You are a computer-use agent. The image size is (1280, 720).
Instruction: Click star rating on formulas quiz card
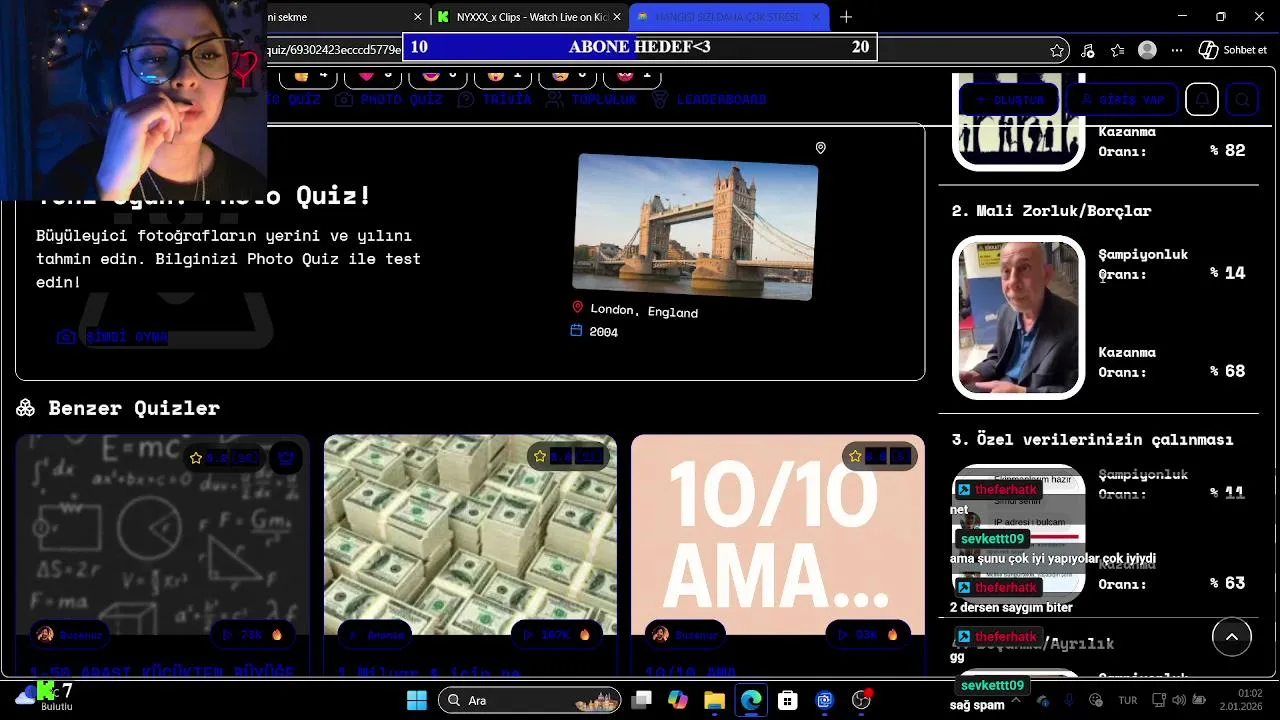tap(225, 457)
